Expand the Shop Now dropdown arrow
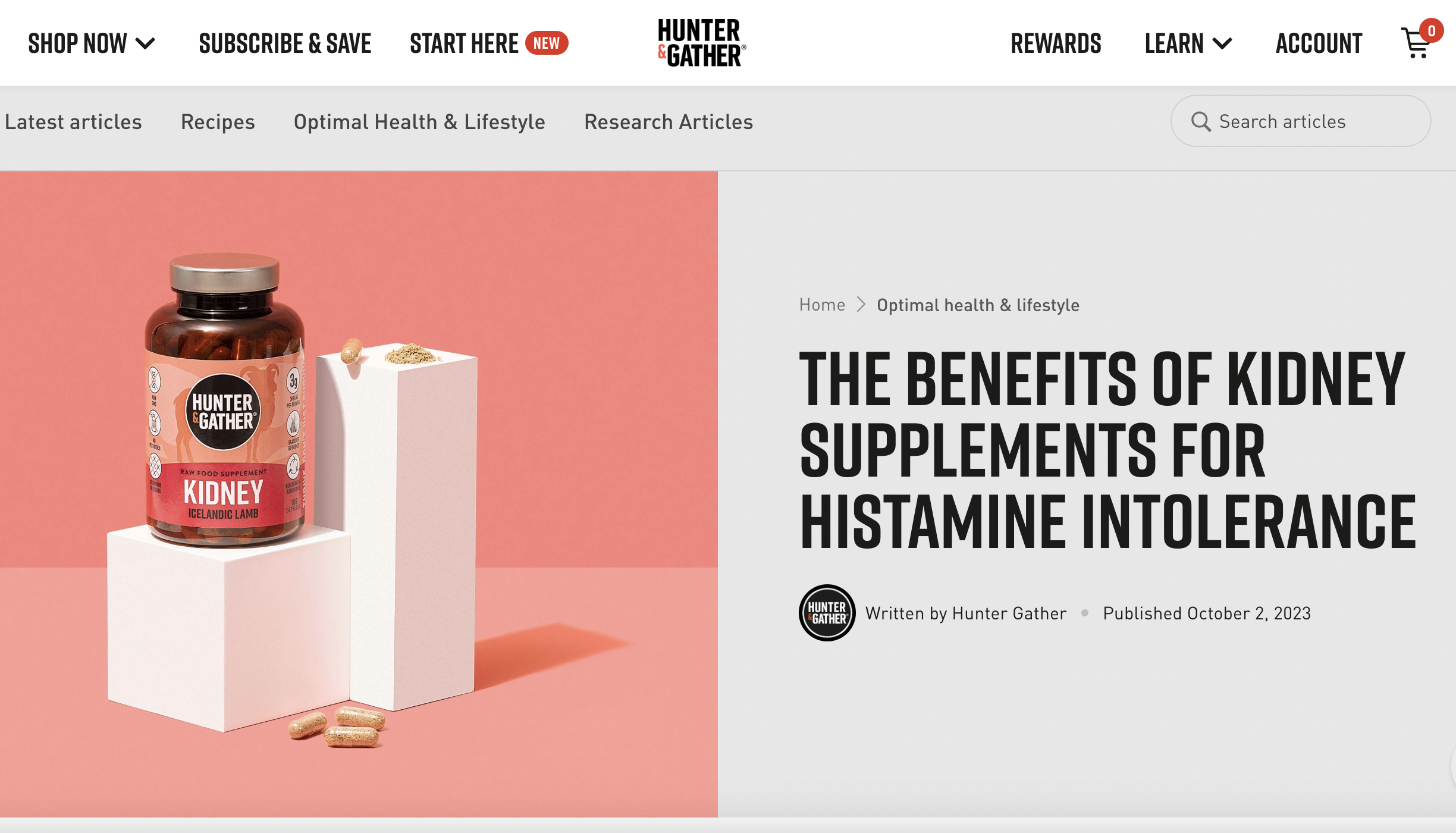1456x833 pixels. tap(145, 43)
